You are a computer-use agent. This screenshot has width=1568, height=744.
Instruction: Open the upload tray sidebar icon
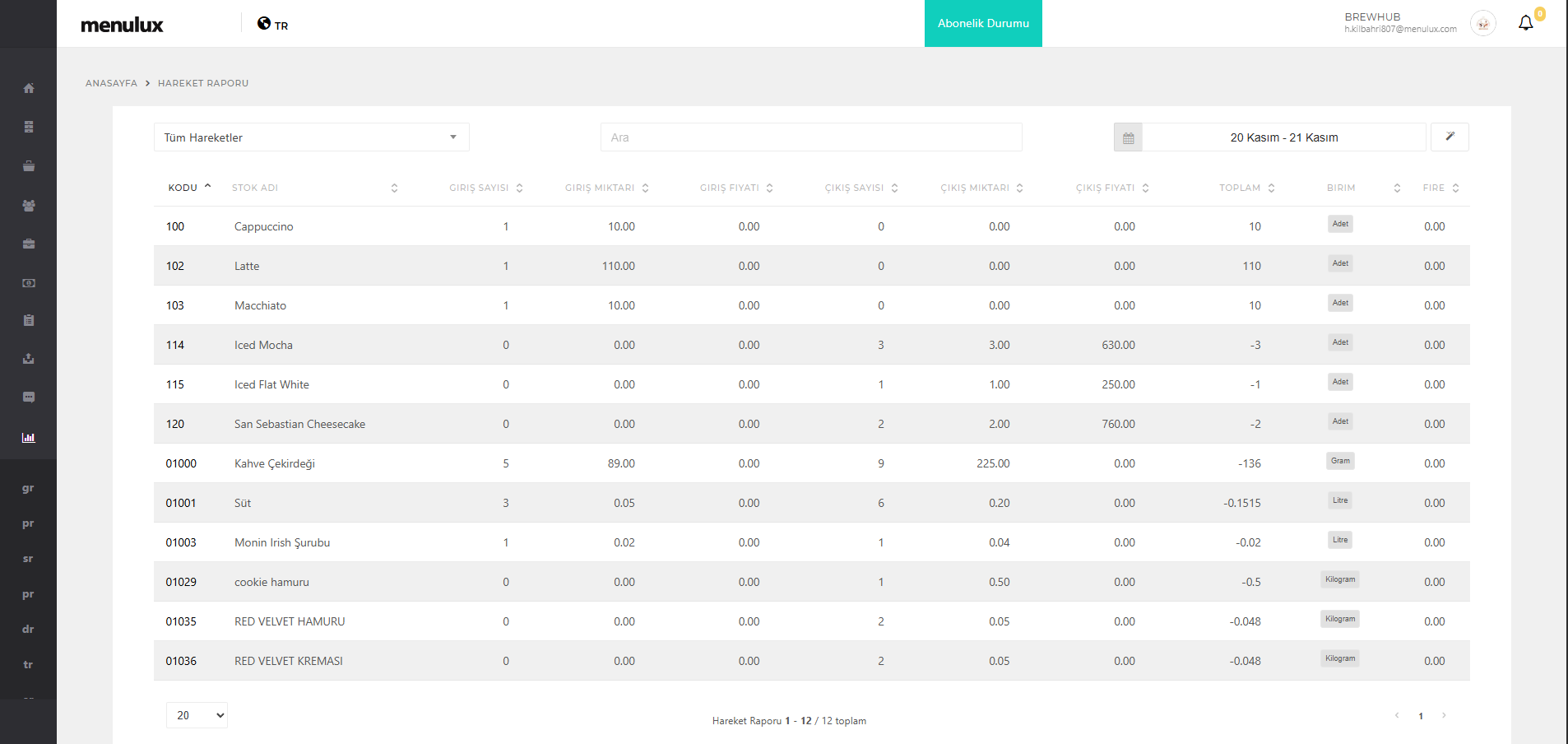click(29, 359)
